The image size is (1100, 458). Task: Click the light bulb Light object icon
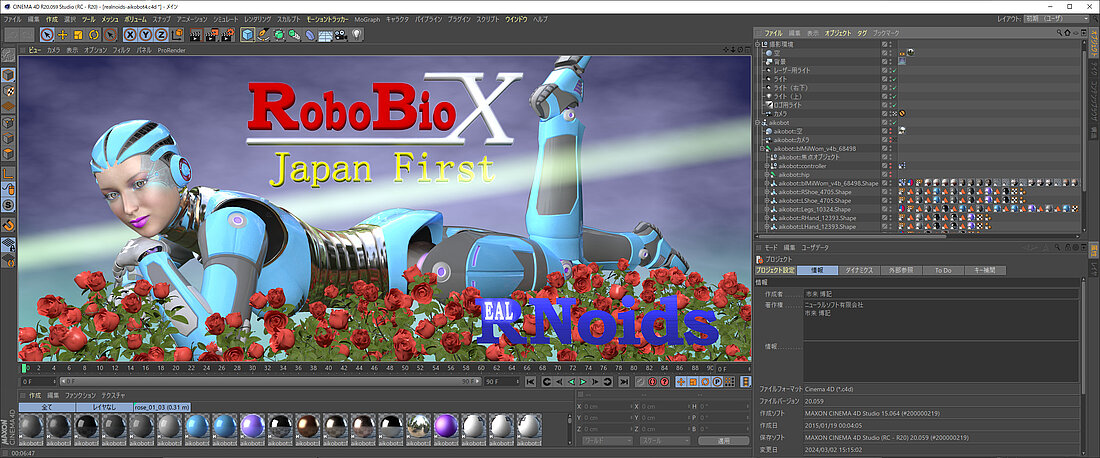357,35
